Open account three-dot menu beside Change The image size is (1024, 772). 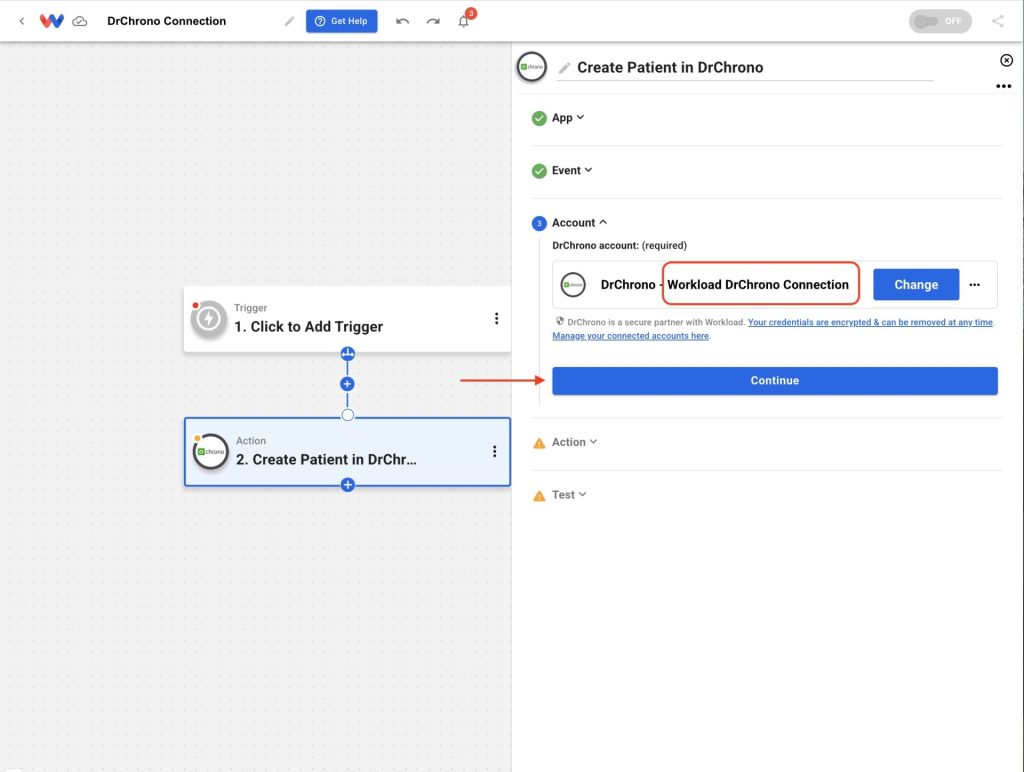(x=974, y=285)
